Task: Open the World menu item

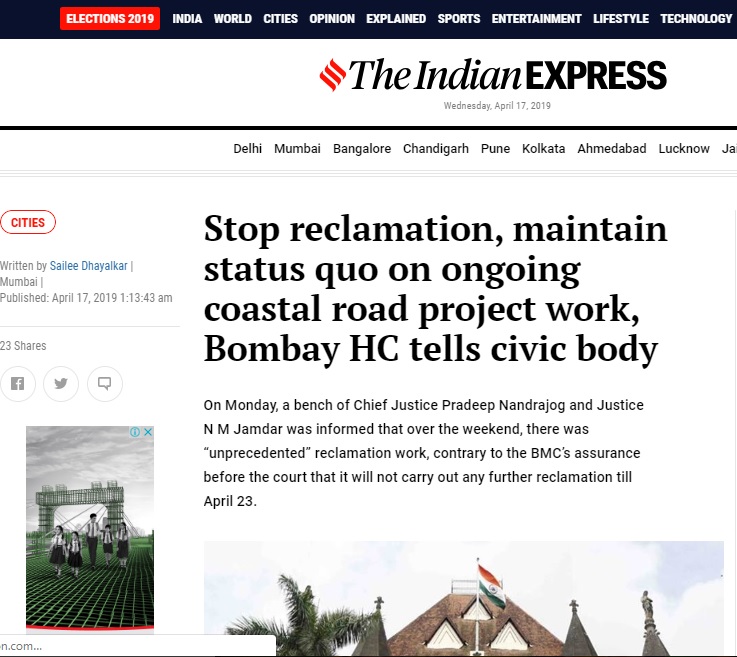Action: [233, 19]
